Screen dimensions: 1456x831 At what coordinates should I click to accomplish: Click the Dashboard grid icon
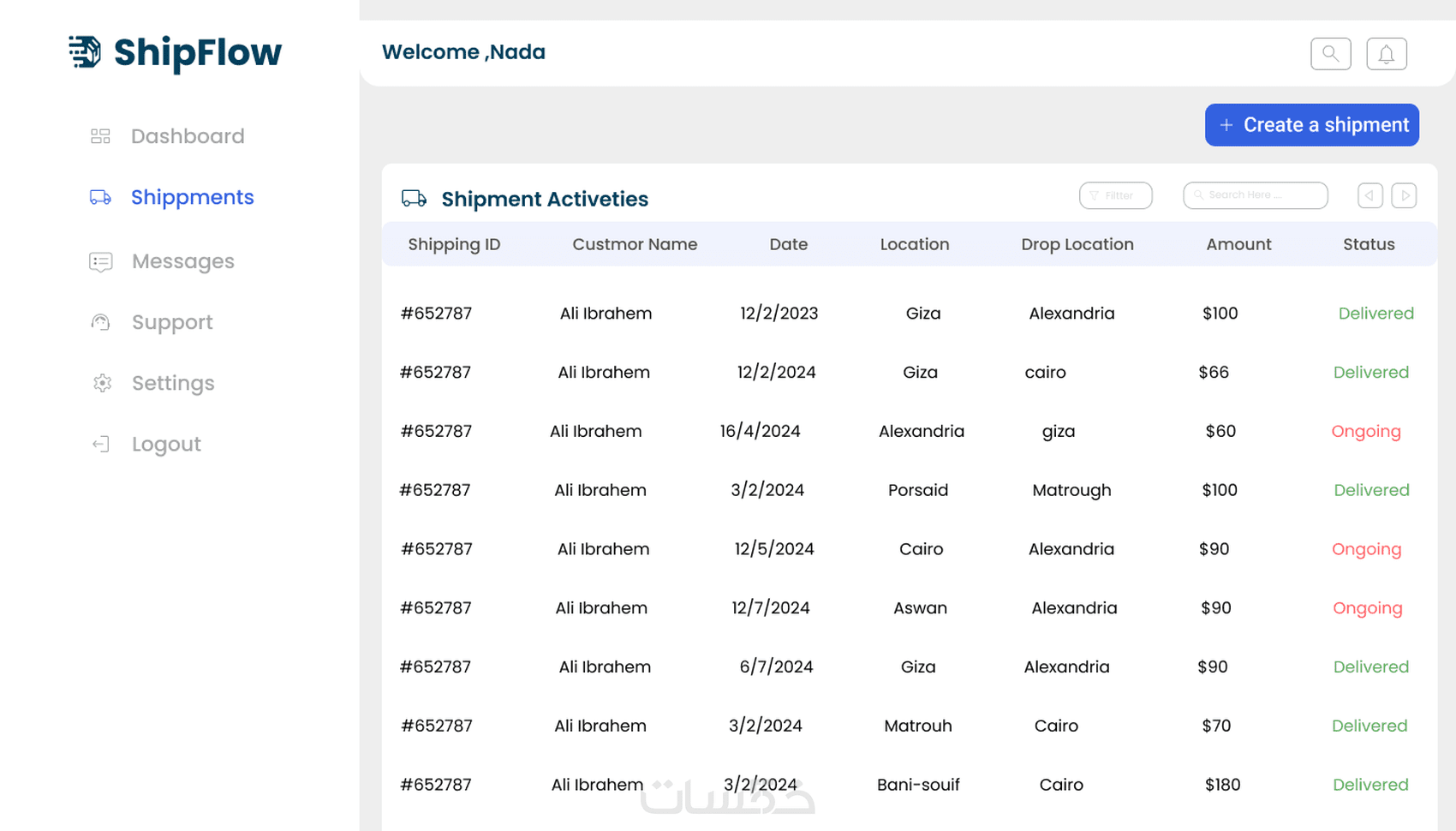click(x=100, y=136)
